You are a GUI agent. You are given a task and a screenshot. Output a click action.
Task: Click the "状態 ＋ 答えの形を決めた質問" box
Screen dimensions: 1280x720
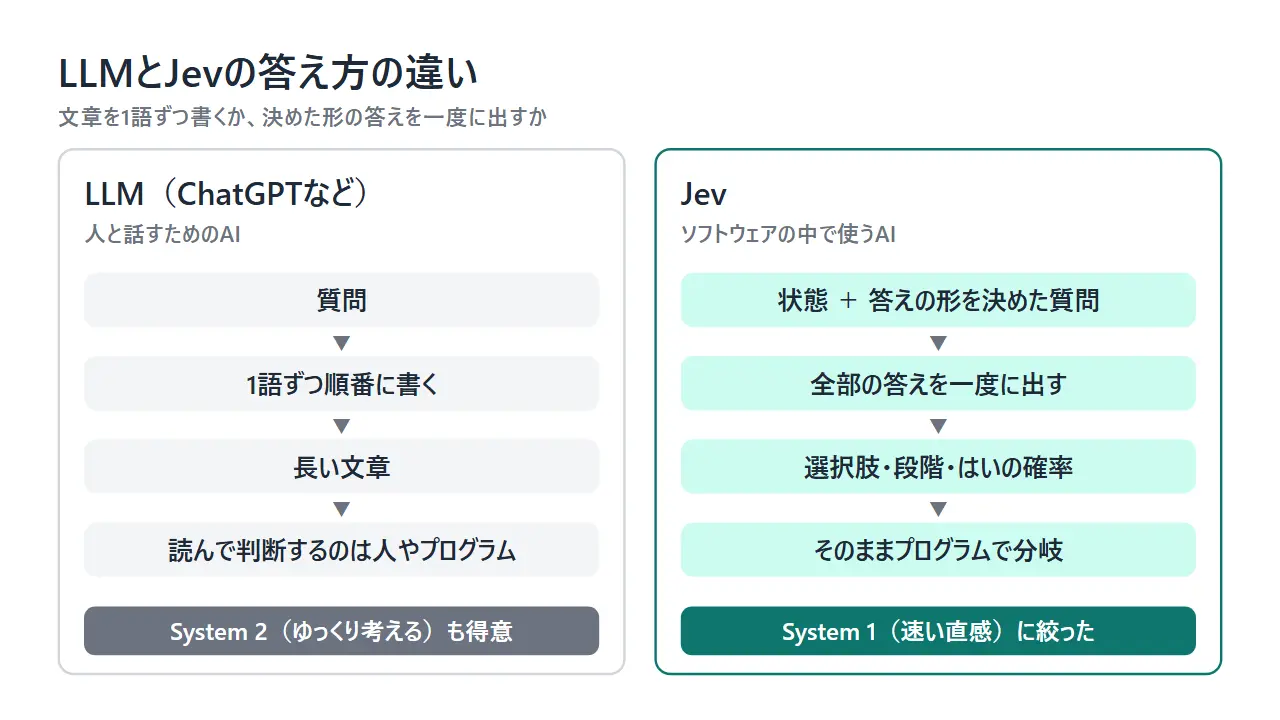click(938, 300)
